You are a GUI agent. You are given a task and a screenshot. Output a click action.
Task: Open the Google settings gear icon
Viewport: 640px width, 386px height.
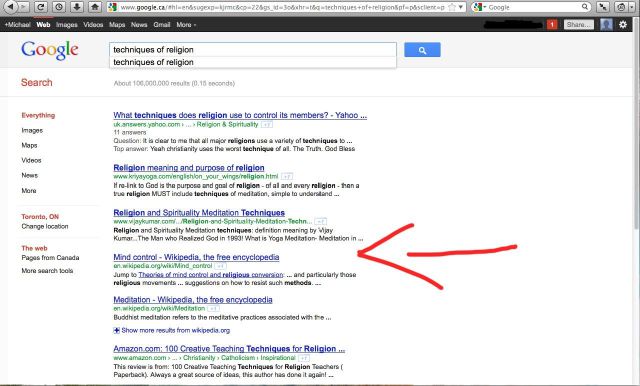click(623, 24)
